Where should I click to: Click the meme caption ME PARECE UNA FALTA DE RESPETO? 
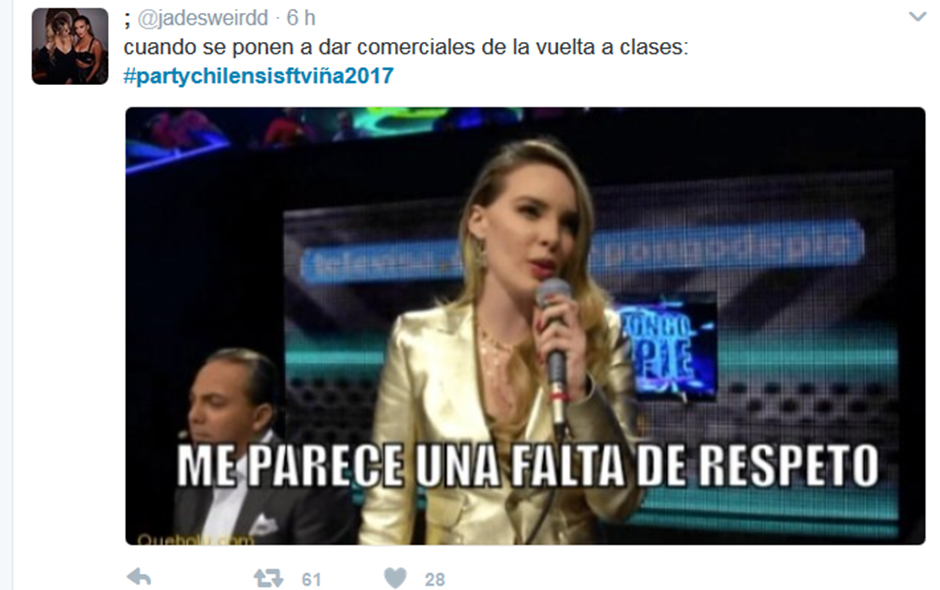528,465
